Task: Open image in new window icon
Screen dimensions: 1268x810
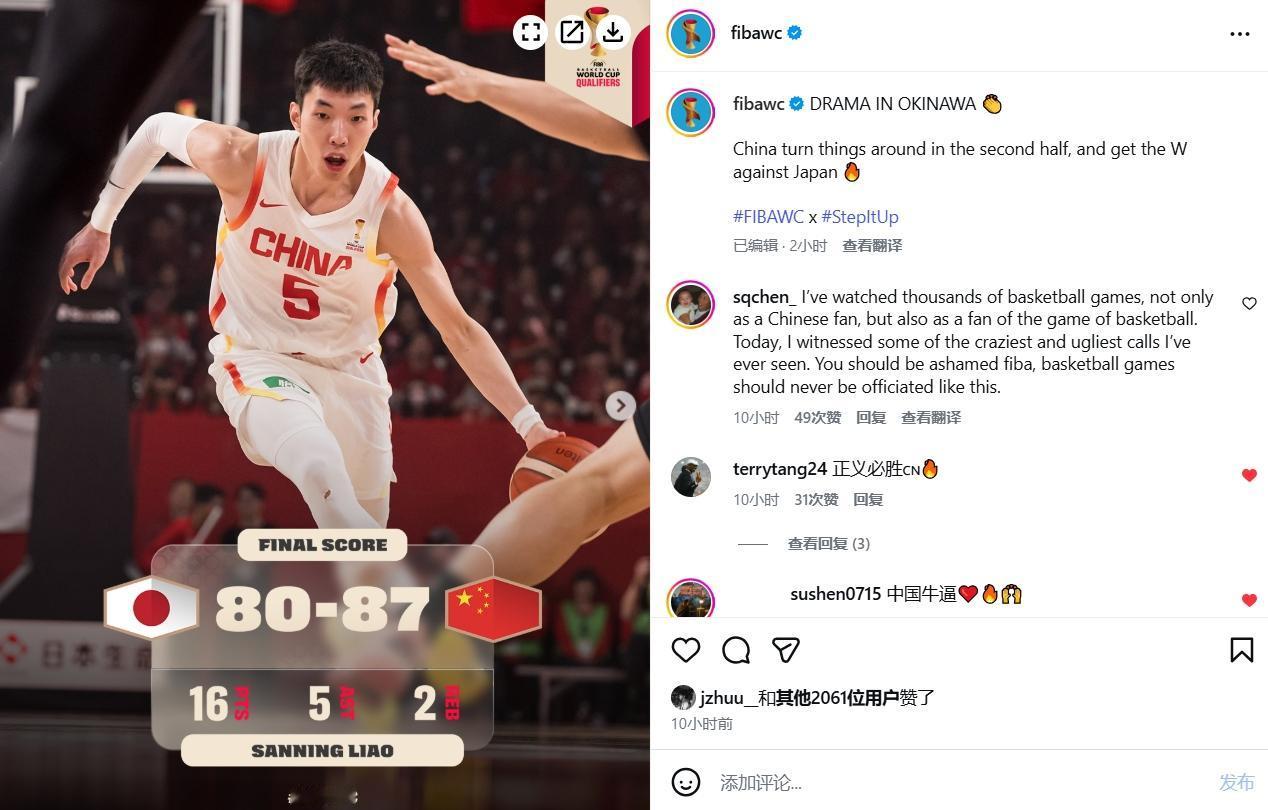Action: 572,32
